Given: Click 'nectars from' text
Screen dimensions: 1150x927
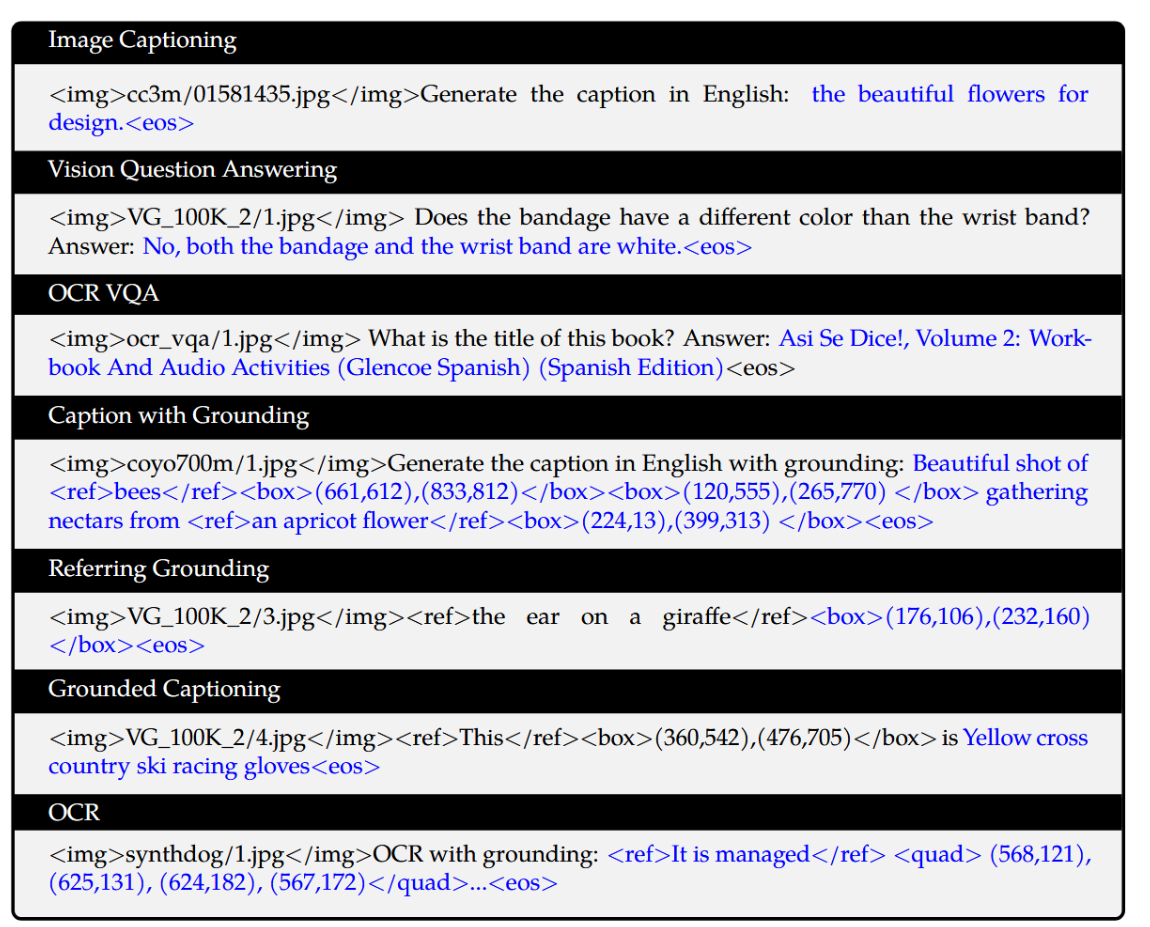Looking at the screenshot, I should pyautogui.click(x=114, y=521).
